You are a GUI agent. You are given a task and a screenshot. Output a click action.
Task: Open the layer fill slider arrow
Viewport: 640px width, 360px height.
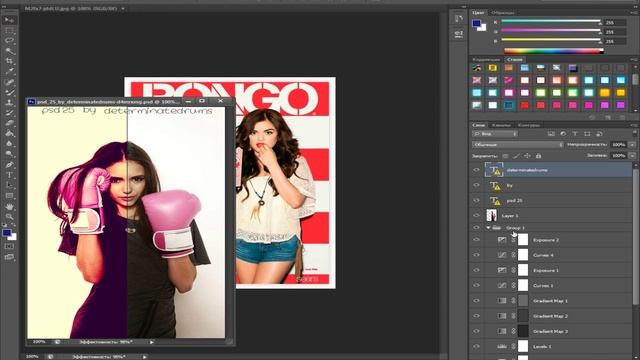pyautogui.click(x=632, y=156)
